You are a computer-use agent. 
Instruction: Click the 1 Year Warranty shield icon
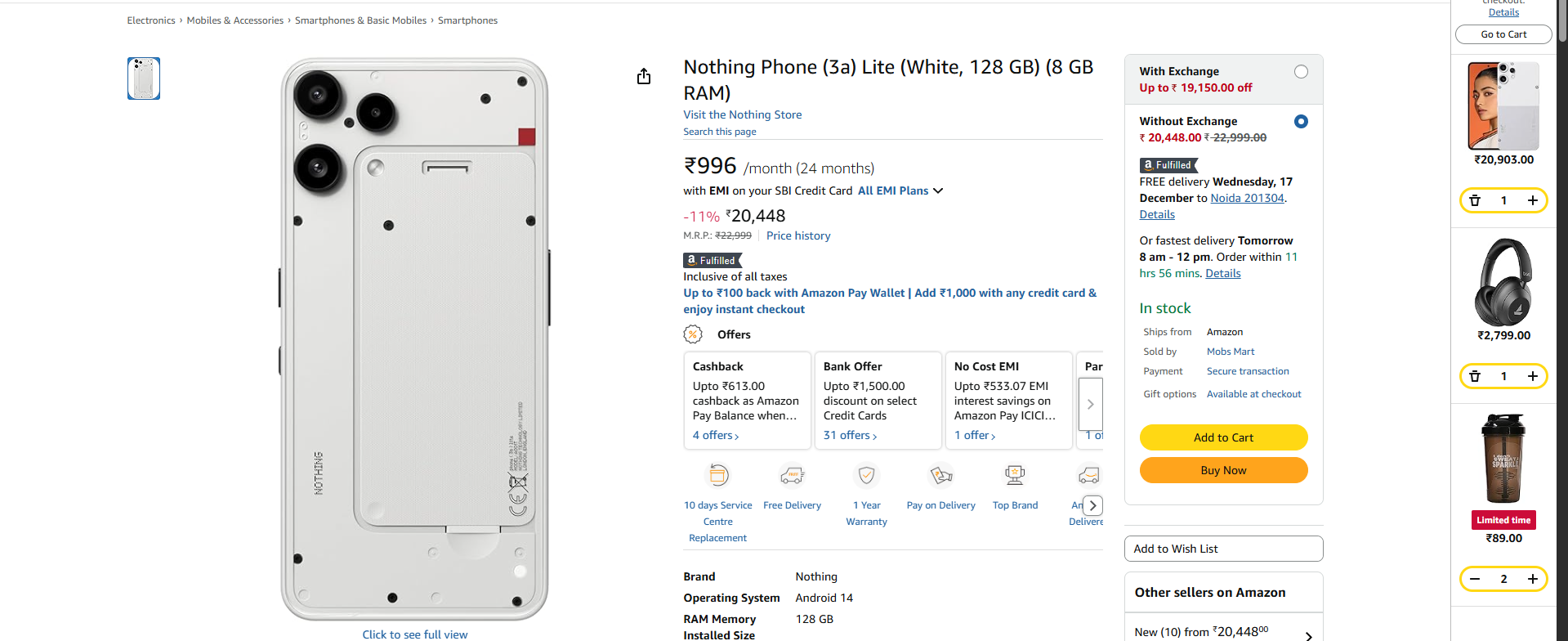tap(866, 475)
